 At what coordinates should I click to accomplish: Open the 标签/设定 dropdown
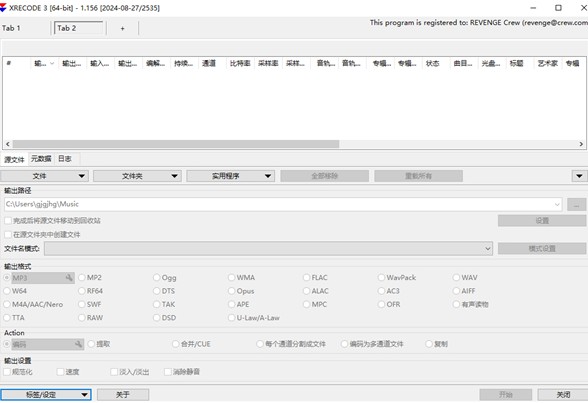(46, 395)
